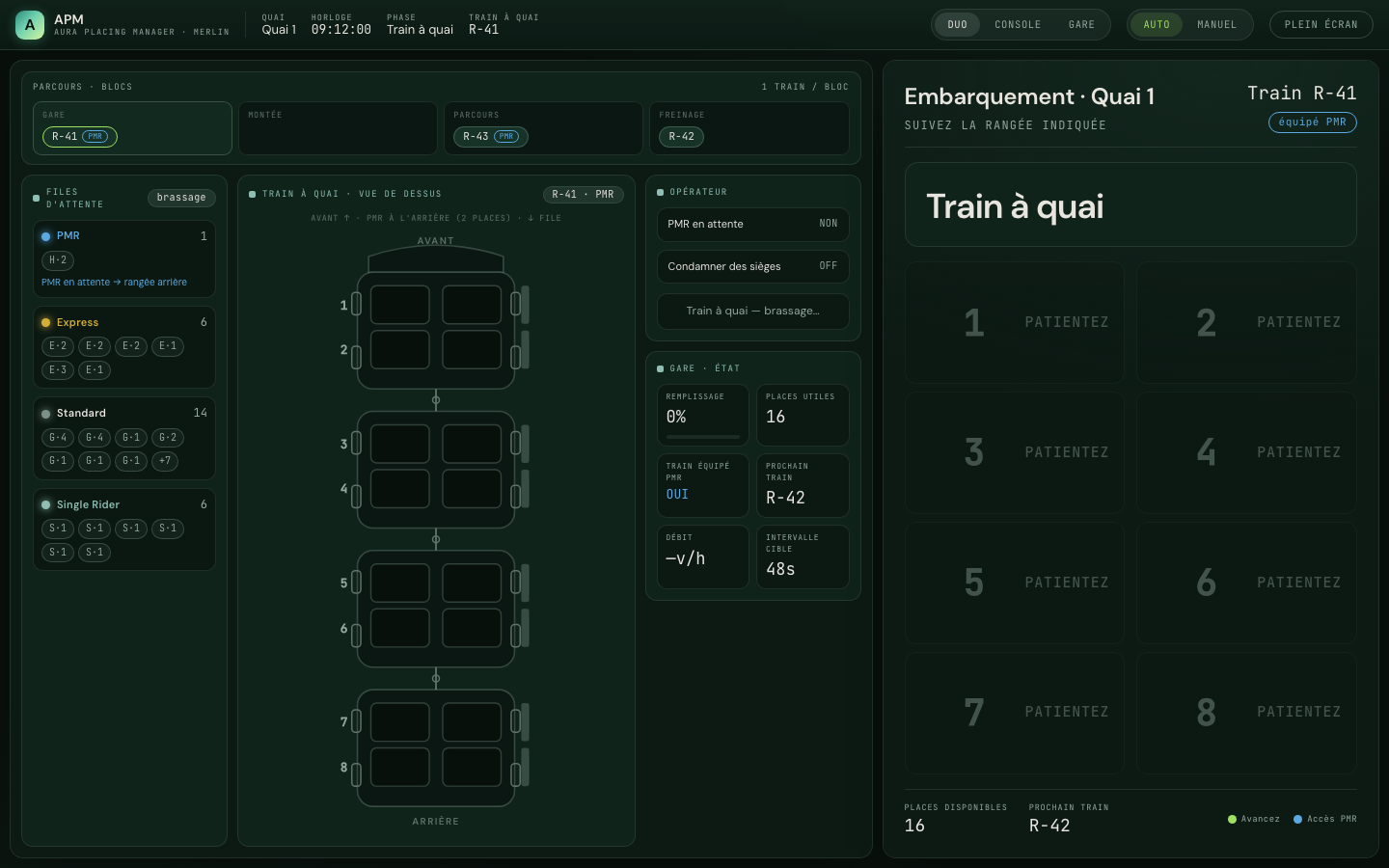Select the left seat of row 1

[x=400, y=305]
